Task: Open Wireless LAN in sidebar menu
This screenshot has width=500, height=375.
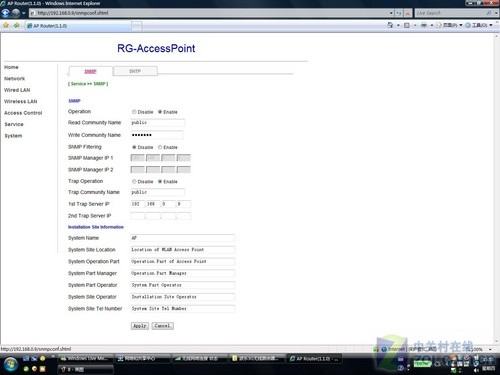Action: click(20, 101)
